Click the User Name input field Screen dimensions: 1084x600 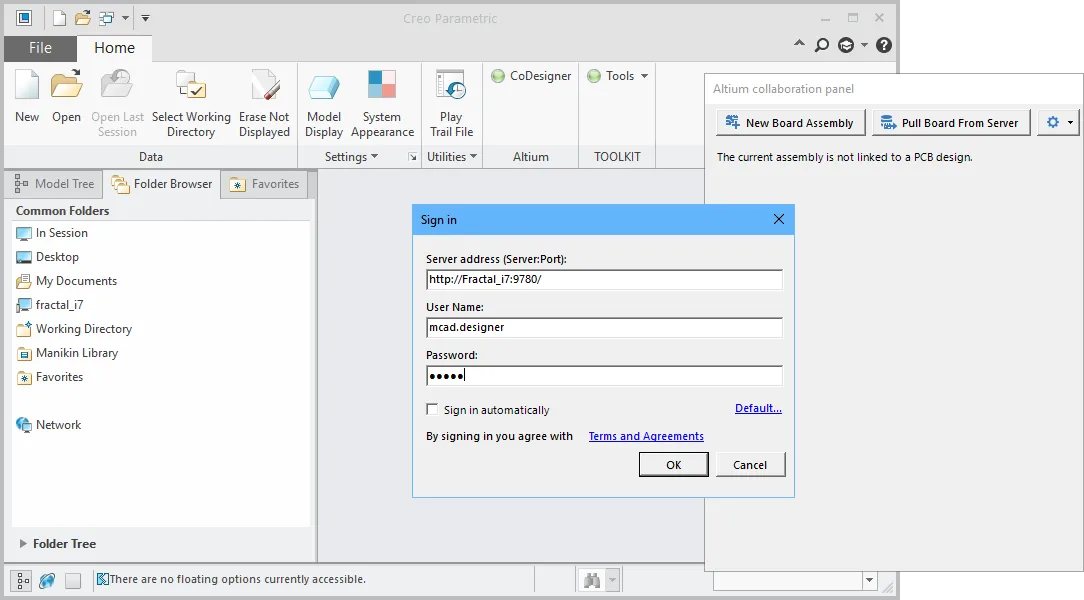604,328
